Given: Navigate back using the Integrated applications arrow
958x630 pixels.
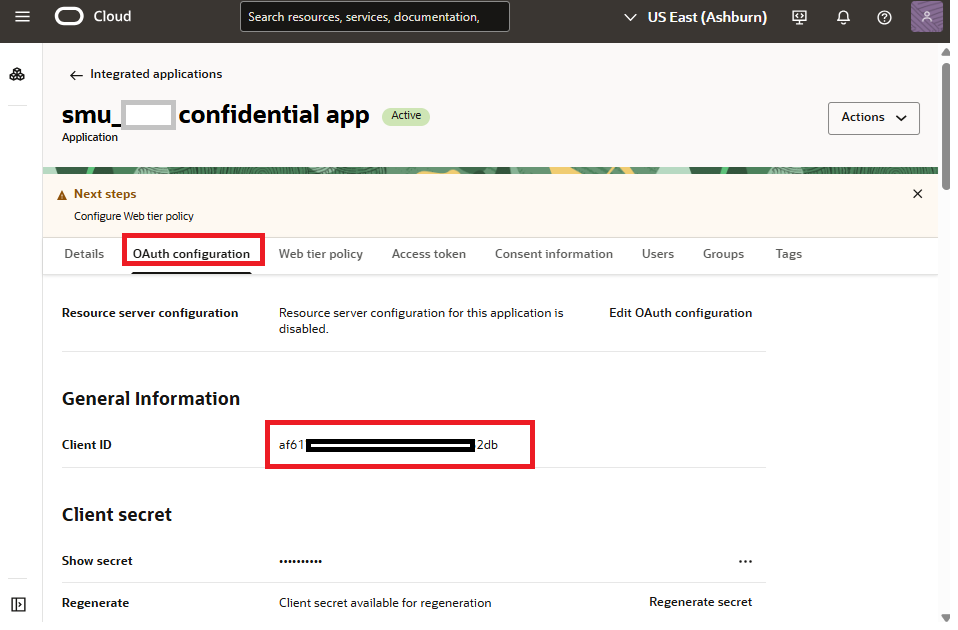Looking at the screenshot, I should pos(77,73).
